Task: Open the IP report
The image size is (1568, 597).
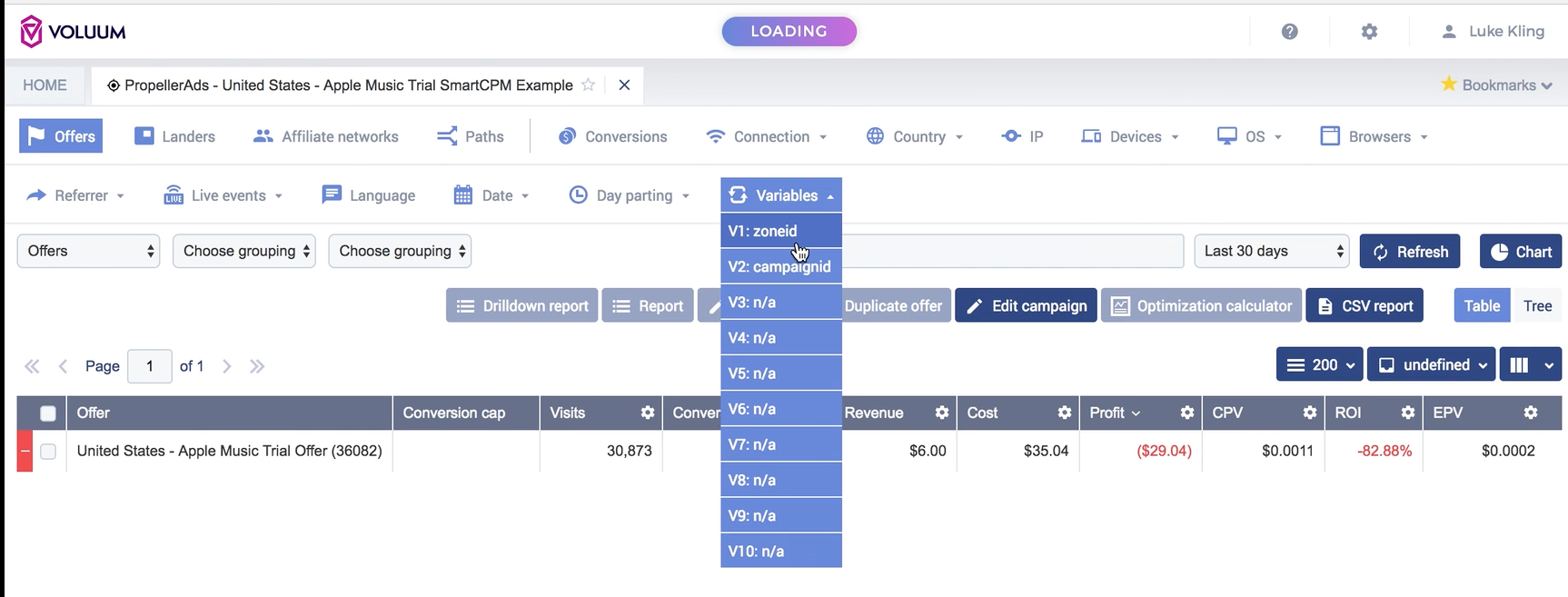Action: point(1022,136)
